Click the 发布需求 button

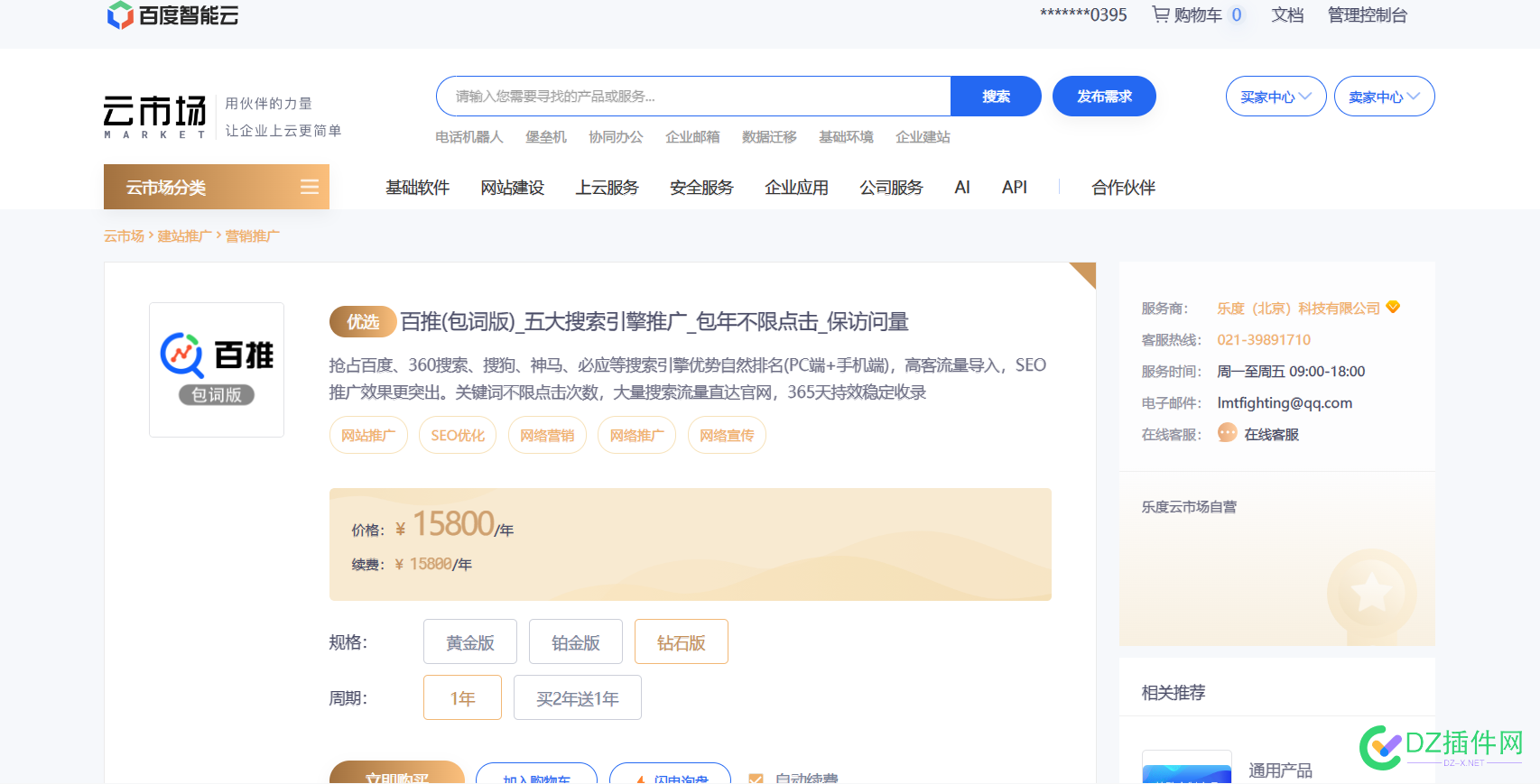[1104, 96]
